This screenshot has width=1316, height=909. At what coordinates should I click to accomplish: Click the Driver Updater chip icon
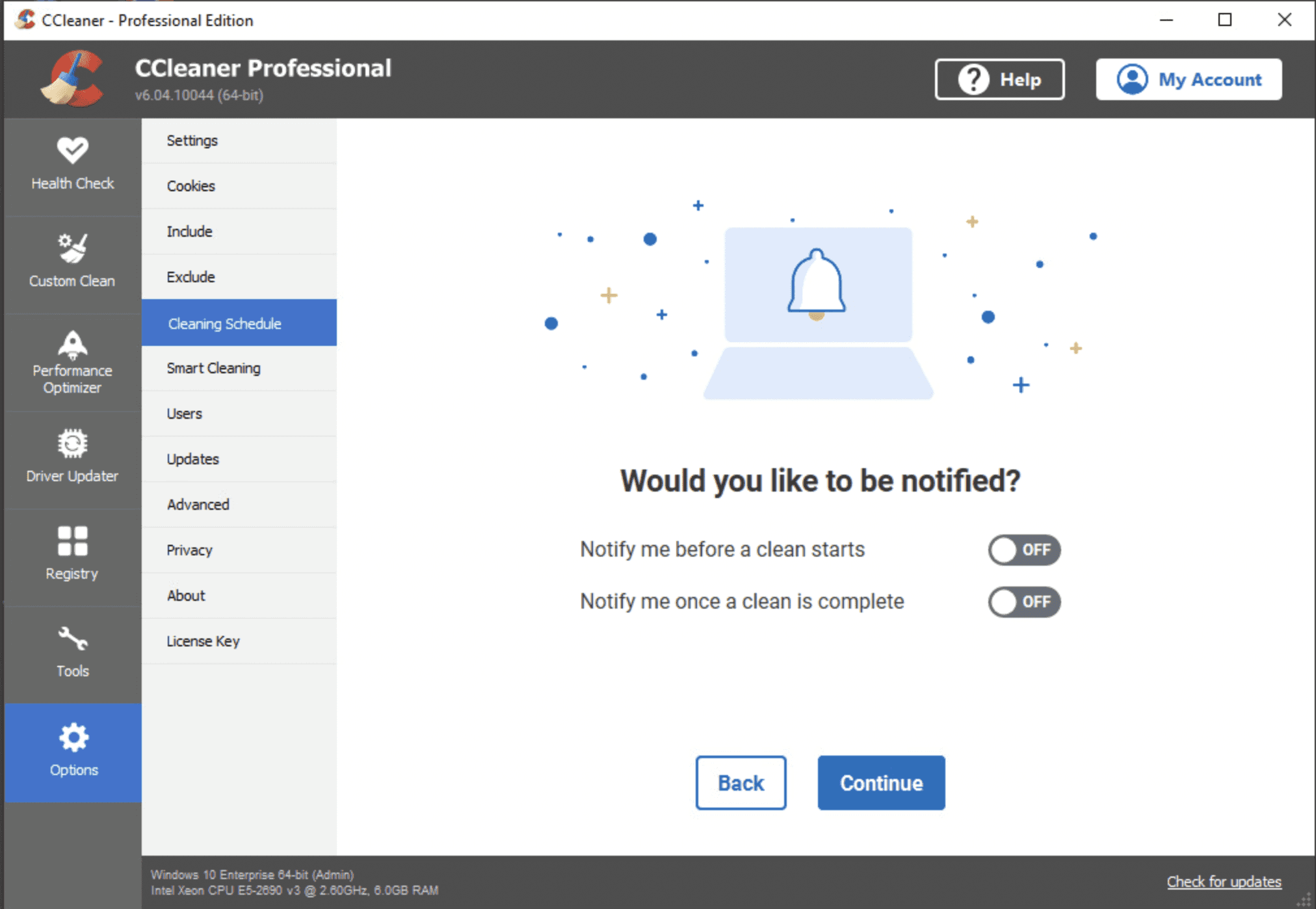(x=72, y=443)
